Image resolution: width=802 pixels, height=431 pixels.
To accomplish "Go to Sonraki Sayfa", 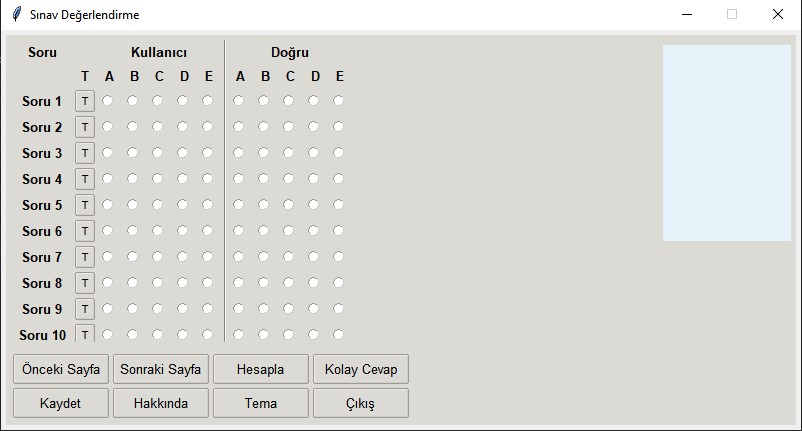I will tap(160, 369).
